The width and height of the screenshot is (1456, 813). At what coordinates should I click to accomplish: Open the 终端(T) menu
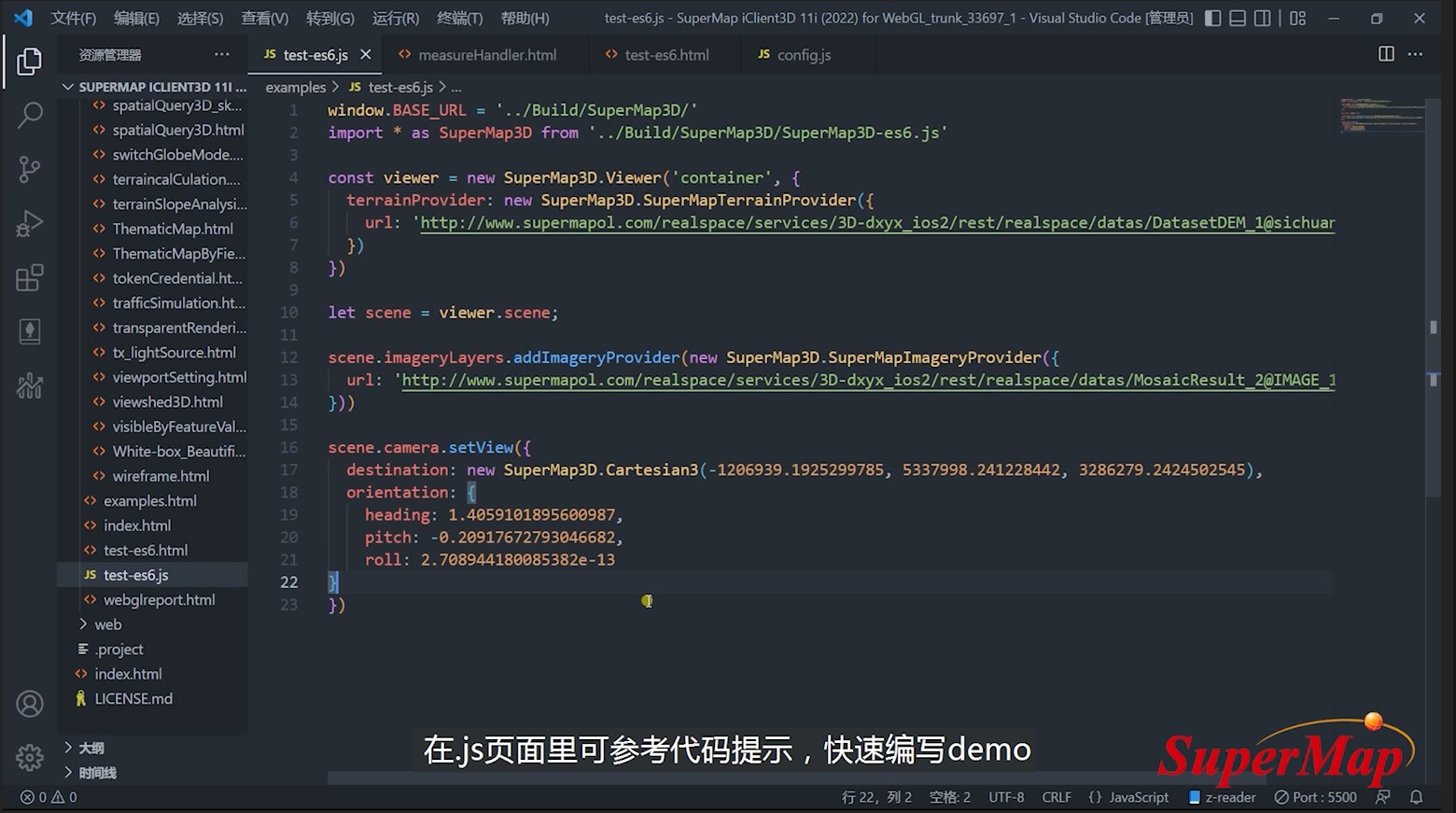[x=460, y=18]
